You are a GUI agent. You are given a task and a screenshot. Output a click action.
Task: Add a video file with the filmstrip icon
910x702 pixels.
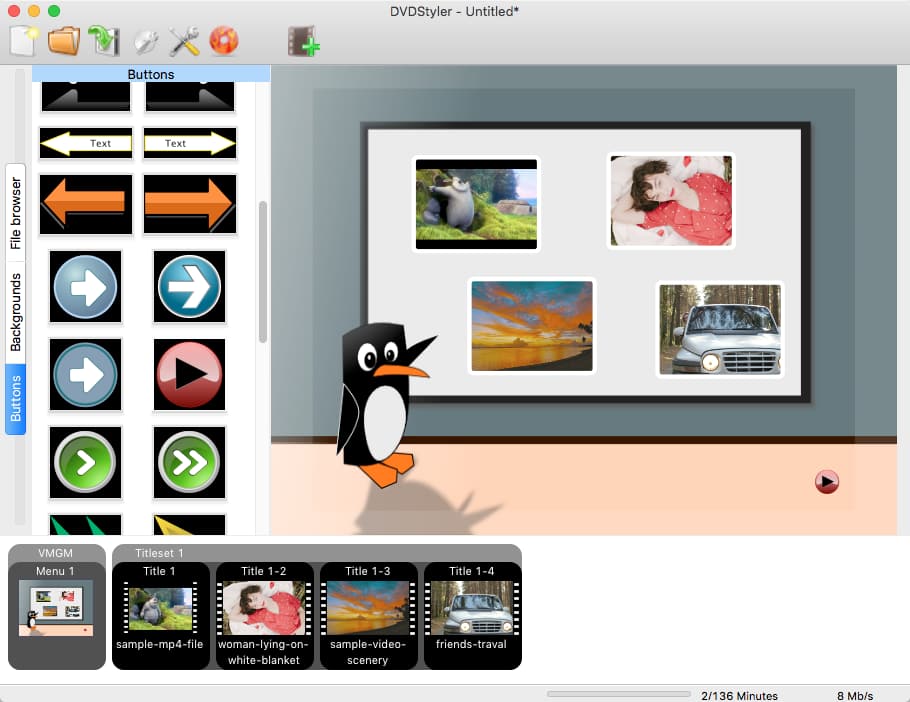click(303, 41)
